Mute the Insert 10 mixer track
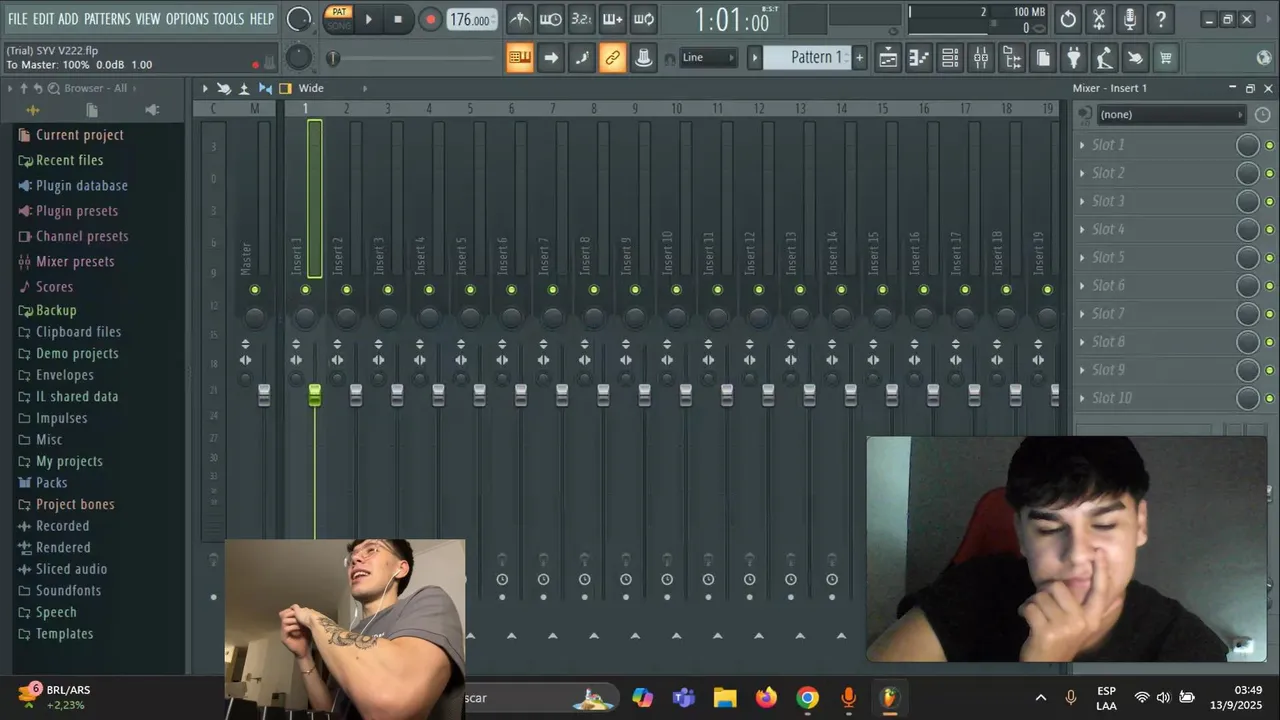This screenshot has width=1280, height=720. 676,290
